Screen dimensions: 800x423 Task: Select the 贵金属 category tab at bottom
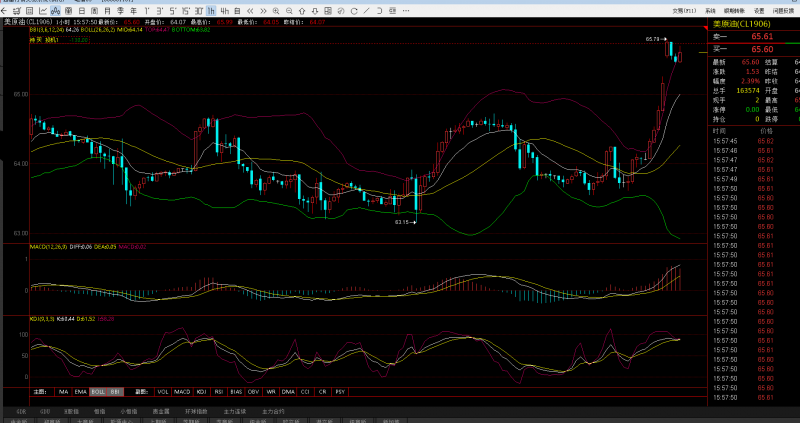(161, 411)
